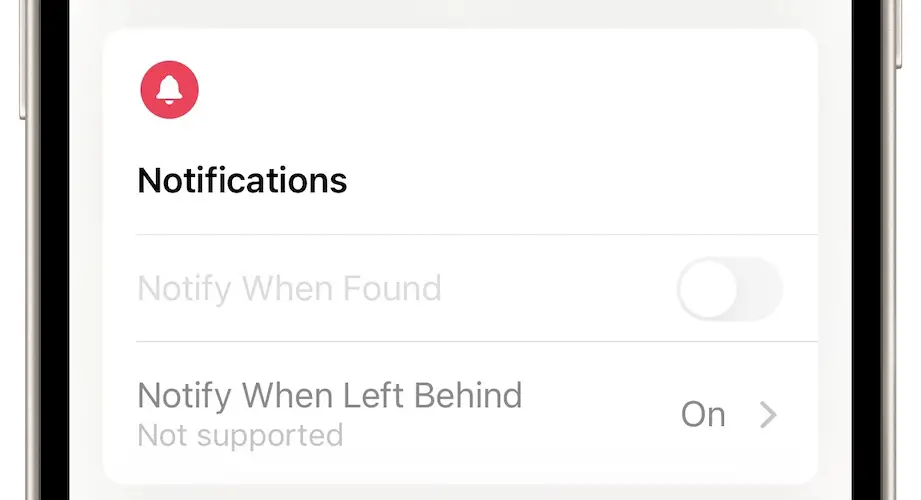The width and height of the screenshot is (921, 500).
Task: Open the Notify When Left Behind setting
Action: pyautogui.click(x=329, y=396)
